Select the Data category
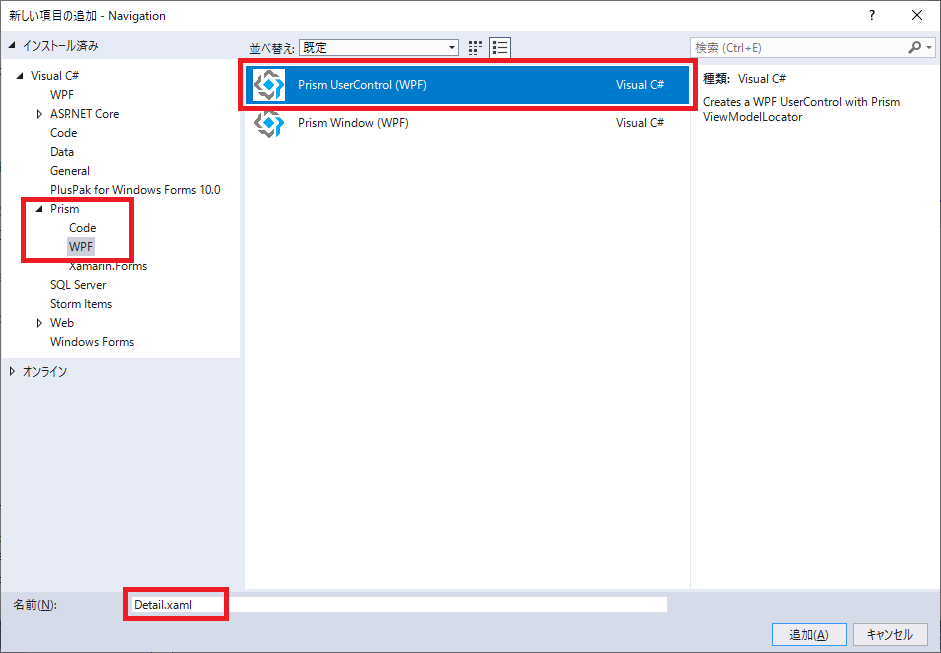This screenshot has height=653, width=941. [x=62, y=152]
